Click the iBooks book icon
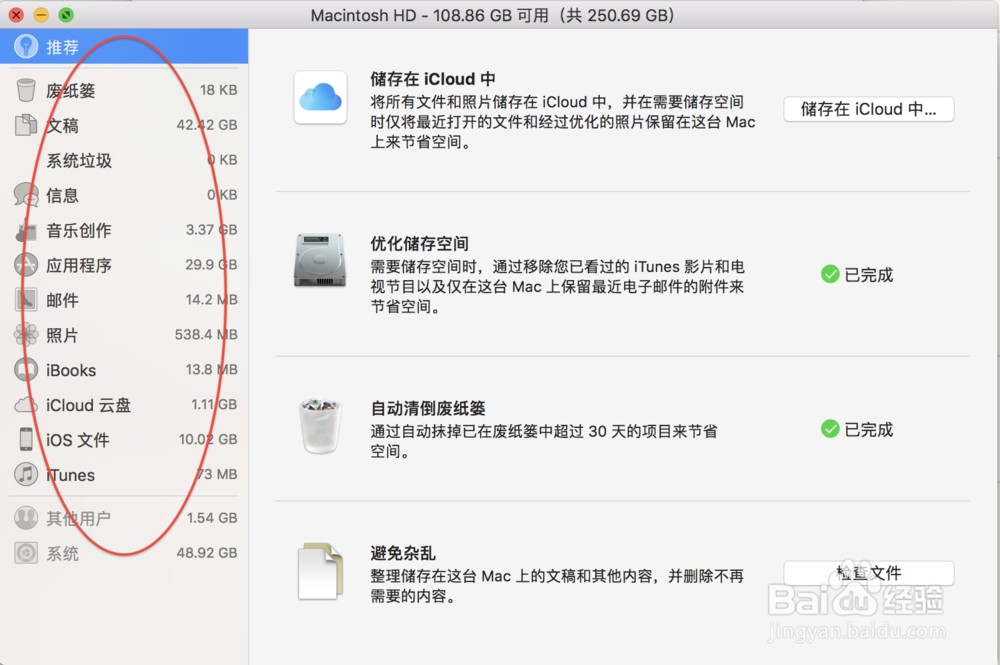 pos(26,370)
